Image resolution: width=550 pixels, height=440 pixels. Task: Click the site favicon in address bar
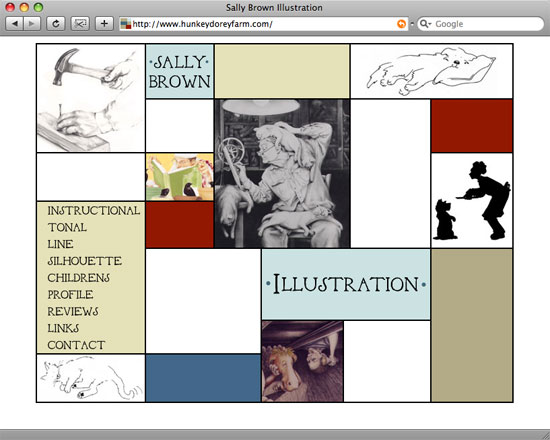point(126,24)
